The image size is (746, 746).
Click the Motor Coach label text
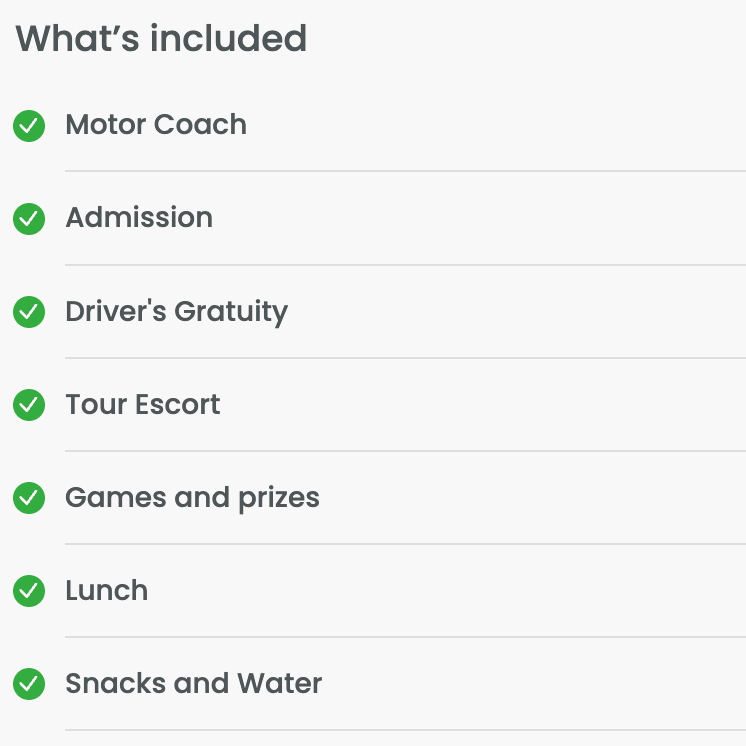click(156, 125)
